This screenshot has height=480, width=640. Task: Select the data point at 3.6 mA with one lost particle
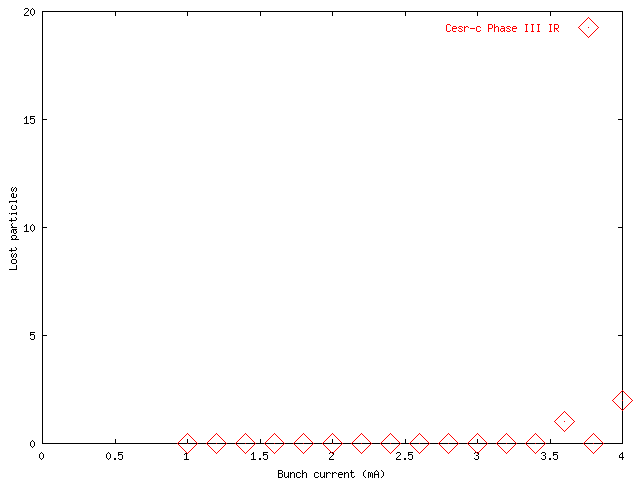pos(564,422)
